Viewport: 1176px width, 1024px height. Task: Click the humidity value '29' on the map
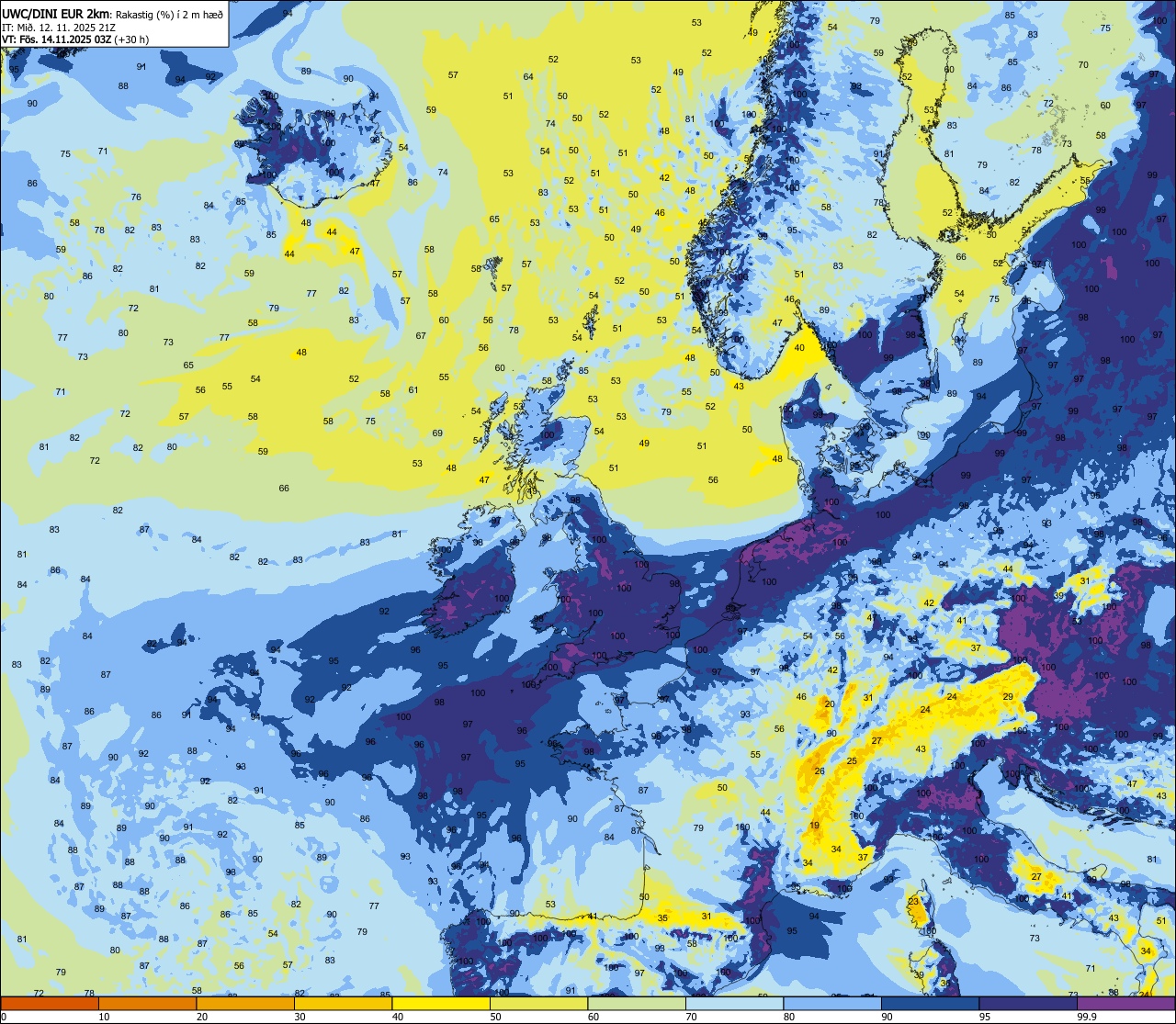click(x=1008, y=697)
